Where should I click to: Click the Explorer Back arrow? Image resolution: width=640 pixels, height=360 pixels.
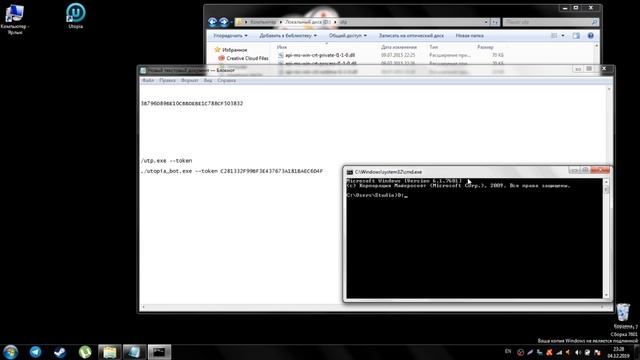pyautogui.click(x=212, y=22)
